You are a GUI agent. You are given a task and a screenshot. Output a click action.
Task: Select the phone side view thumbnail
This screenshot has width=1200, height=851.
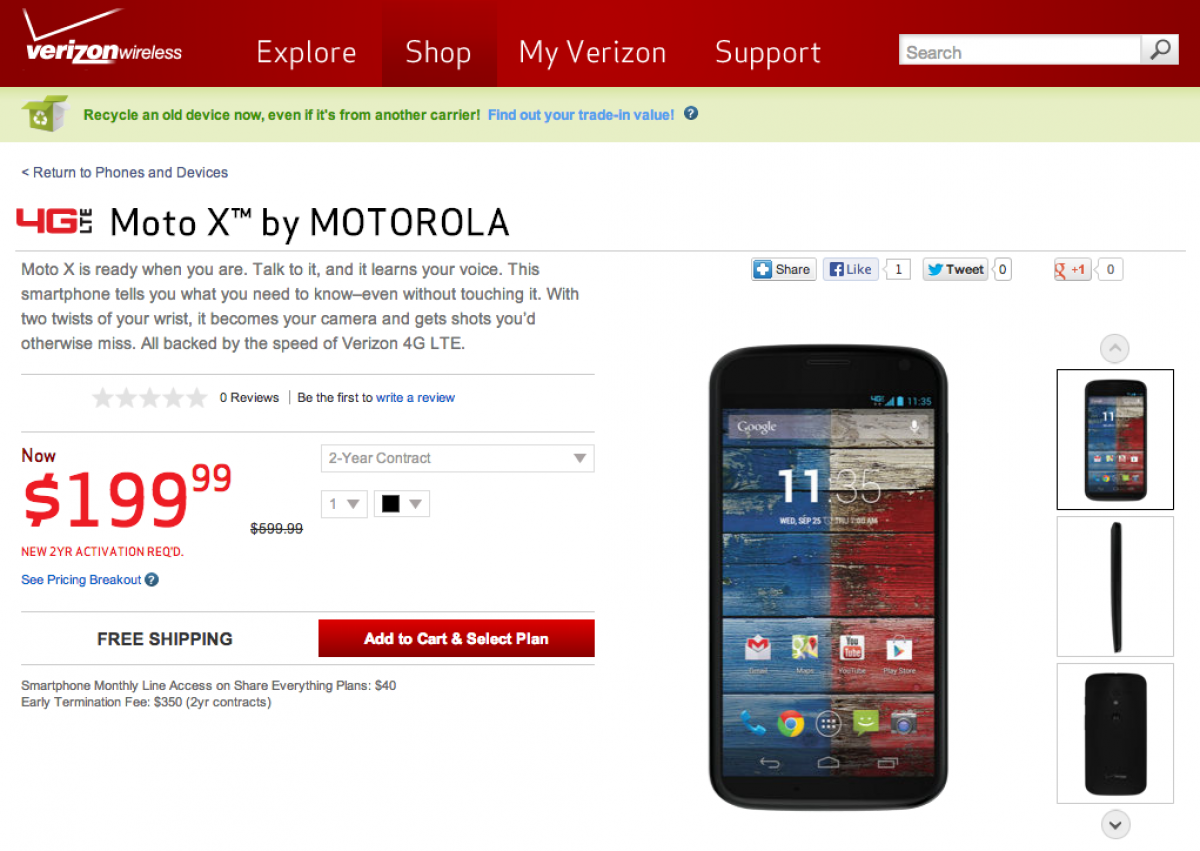[1115, 586]
